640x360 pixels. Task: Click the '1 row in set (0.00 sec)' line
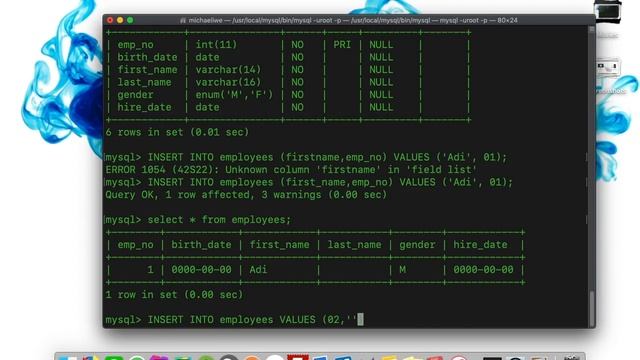(174, 294)
